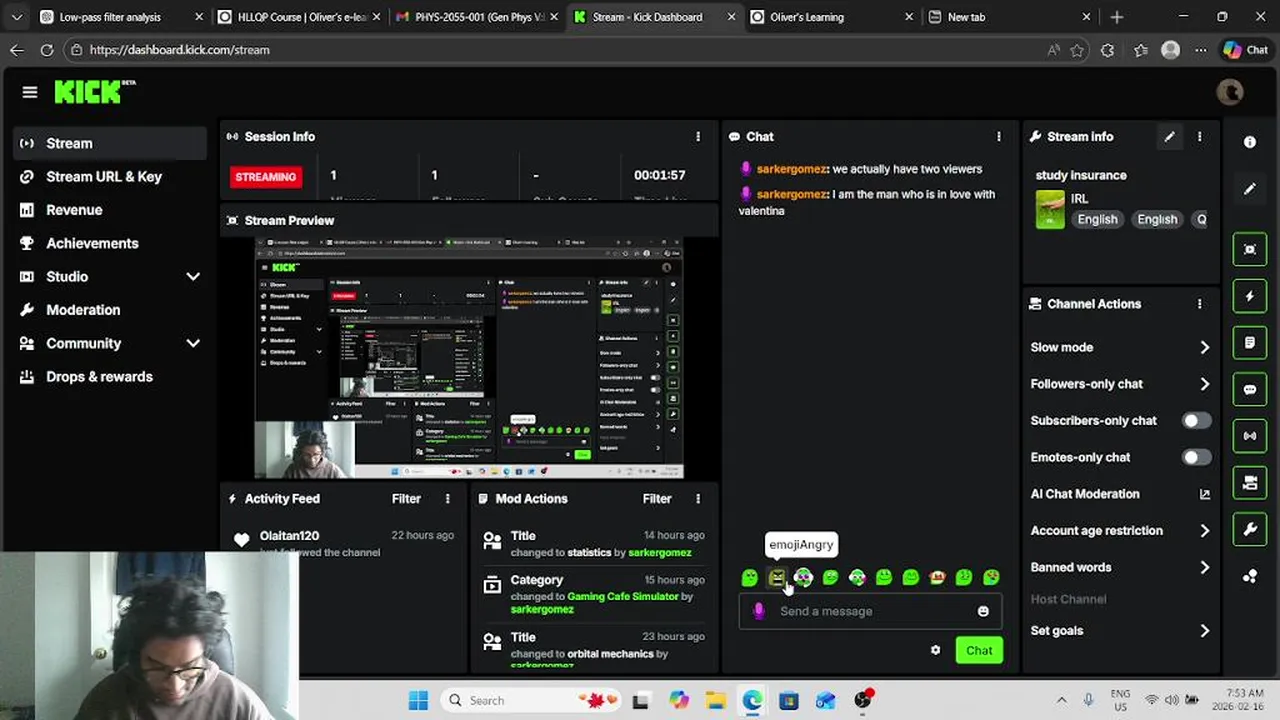Toggle Chat bubble widget in right sidebar
Viewport: 1280px width, 720px height.
point(1250,389)
